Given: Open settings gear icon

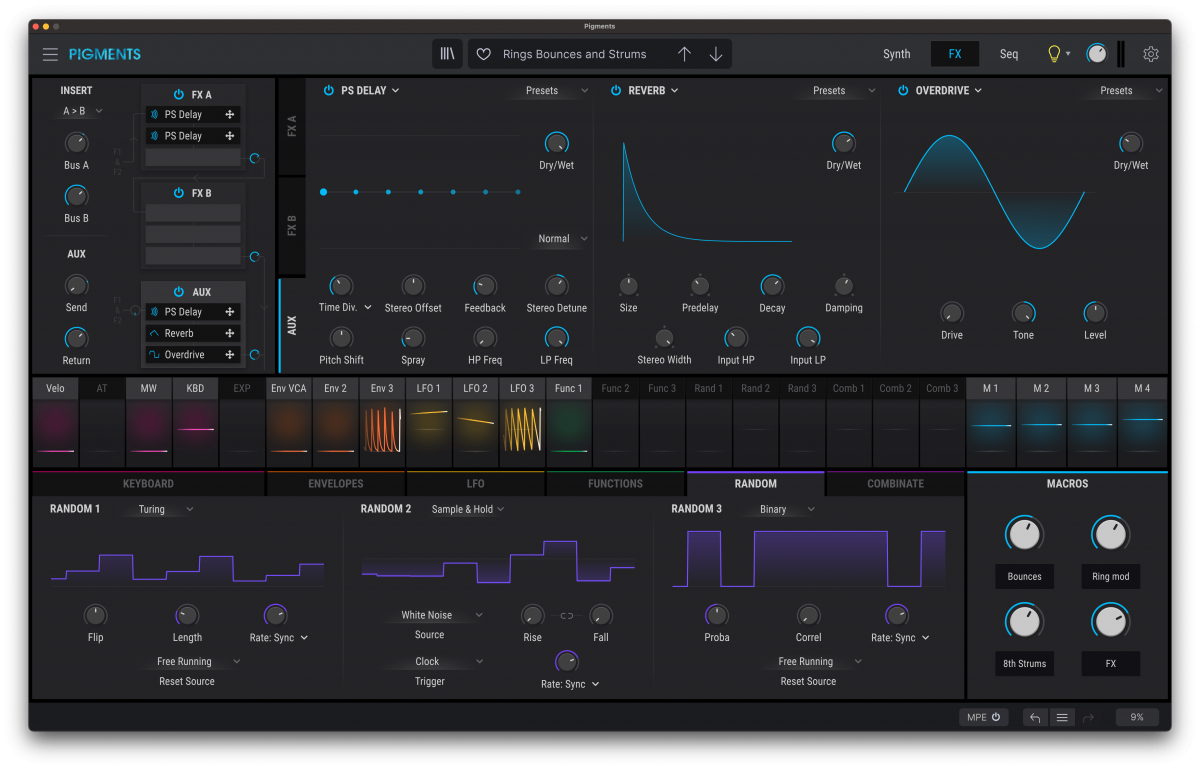Looking at the screenshot, I should coord(1151,54).
